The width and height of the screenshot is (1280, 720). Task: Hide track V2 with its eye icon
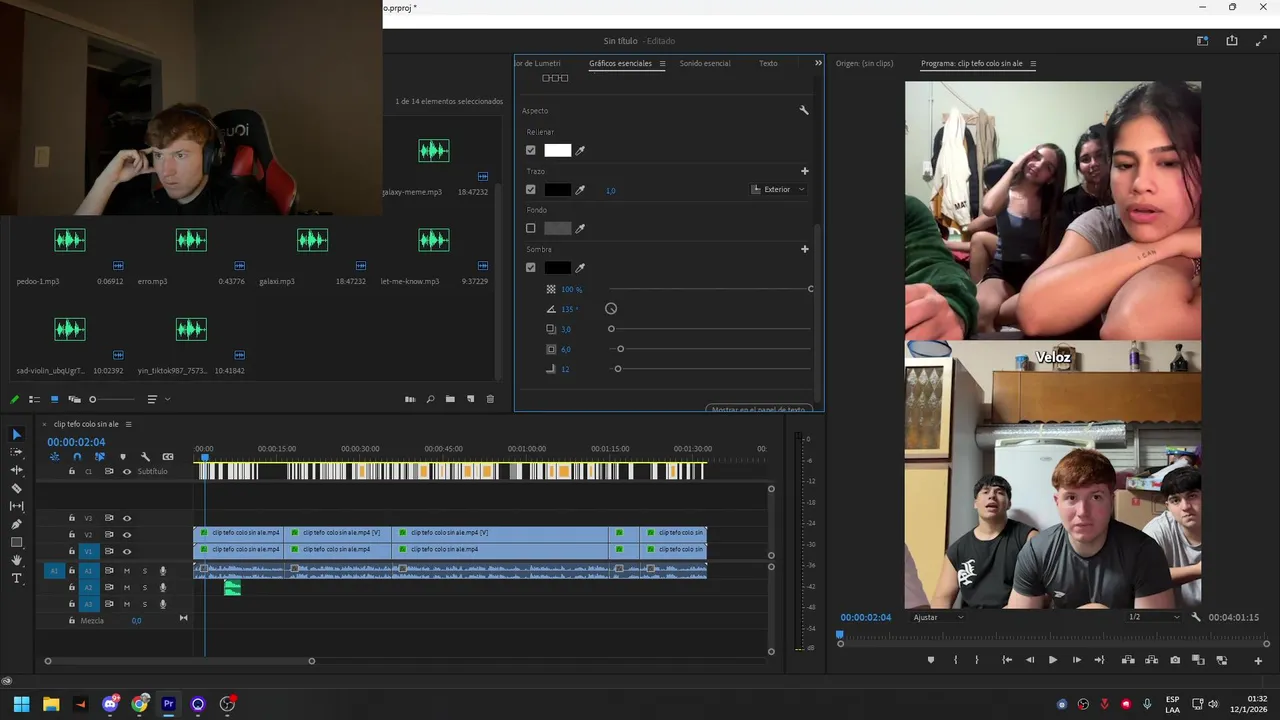[127, 535]
